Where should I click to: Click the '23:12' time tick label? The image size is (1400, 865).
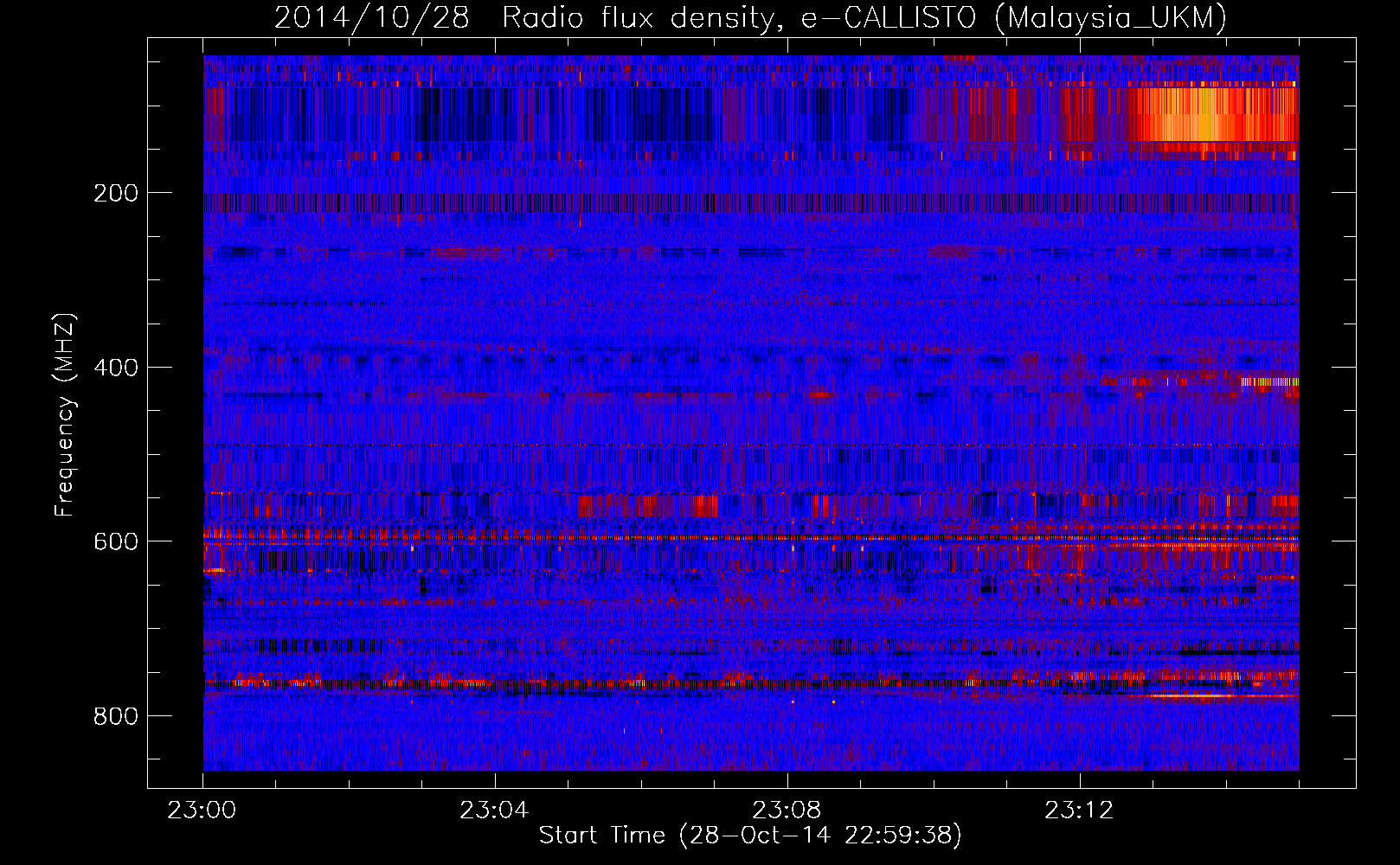[1079, 811]
